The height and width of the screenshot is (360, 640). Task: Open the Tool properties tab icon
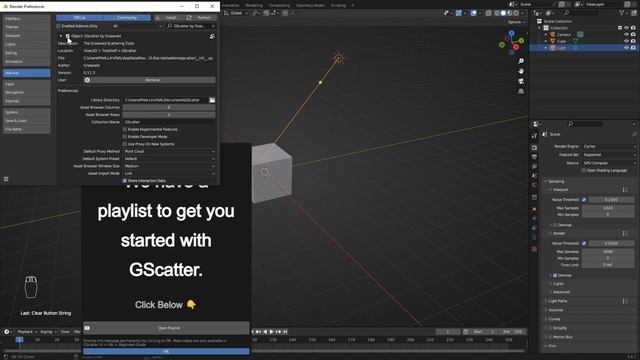(x=534, y=136)
